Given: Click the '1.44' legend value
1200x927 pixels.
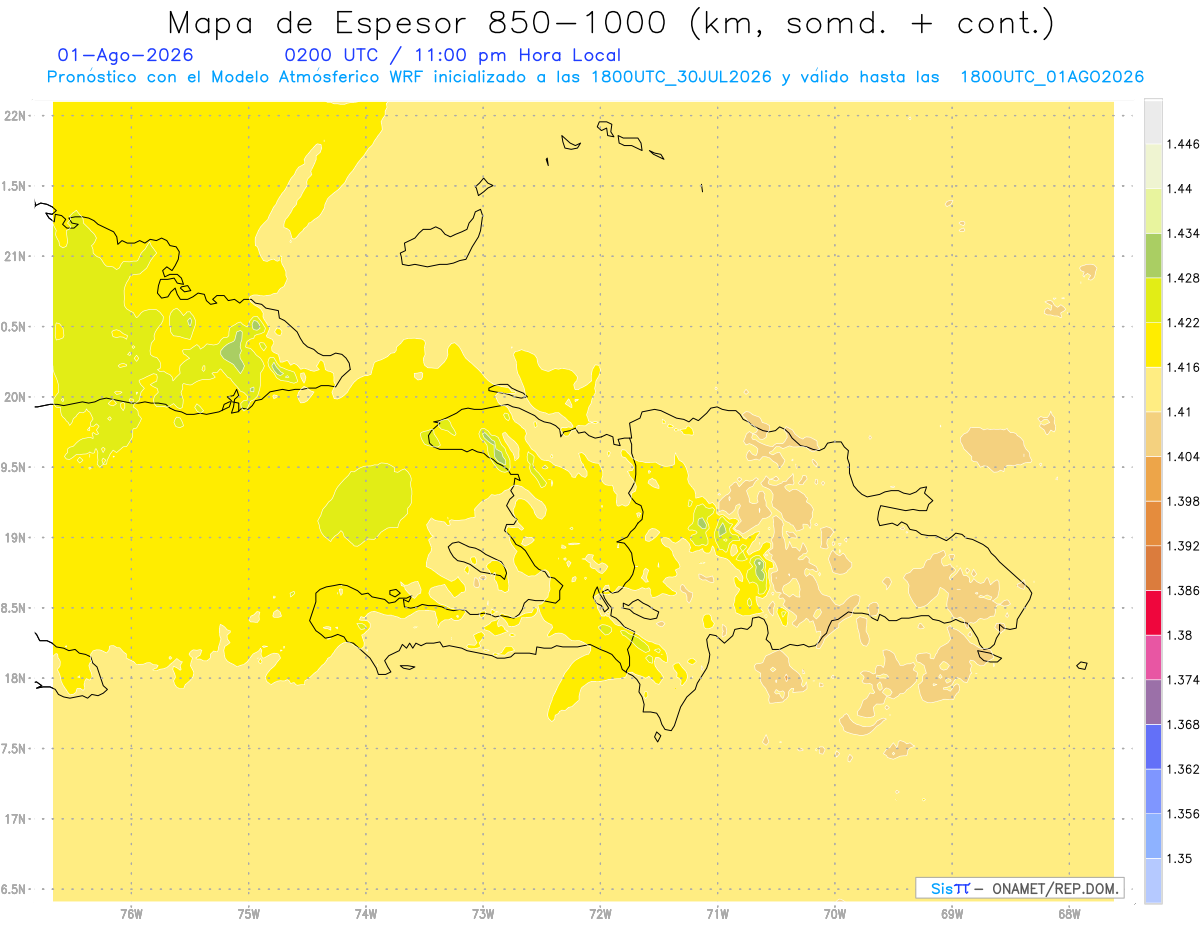Looking at the screenshot, I should click(1178, 188).
